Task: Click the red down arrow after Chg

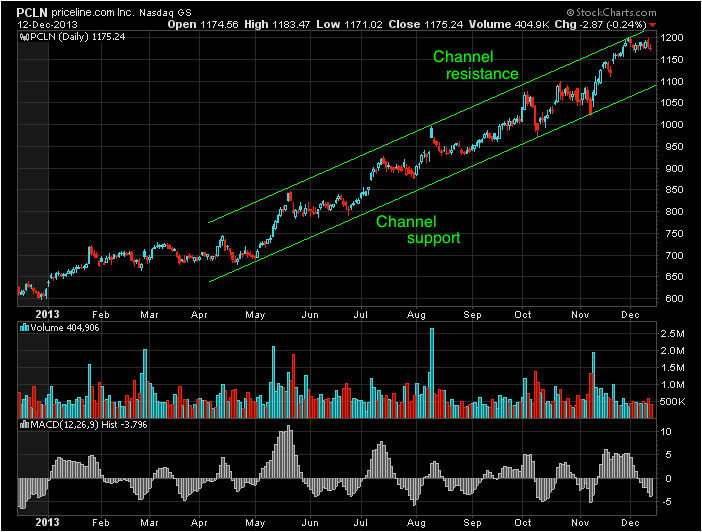Action: click(652, 25)
